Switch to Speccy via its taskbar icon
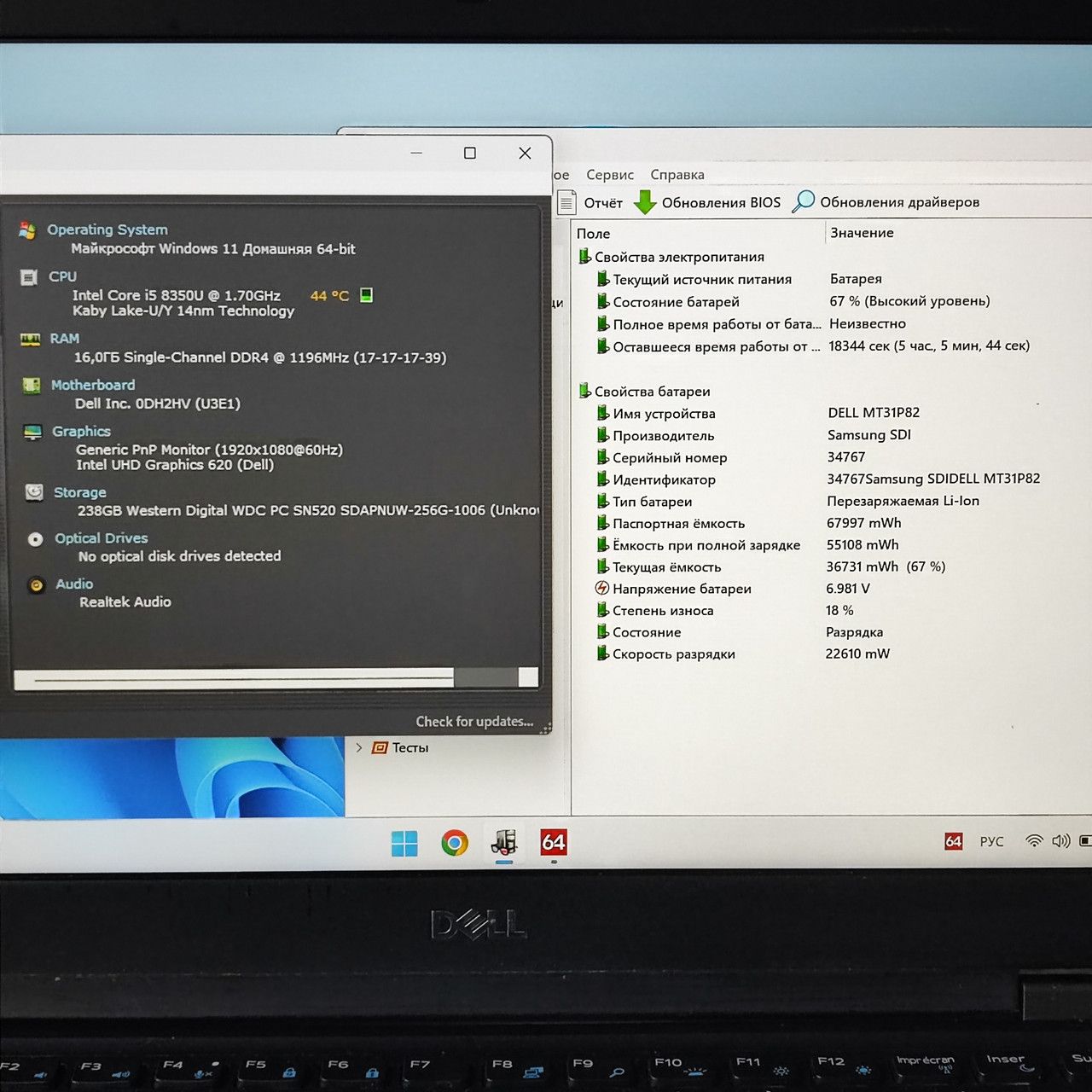 tap(504, 844)
